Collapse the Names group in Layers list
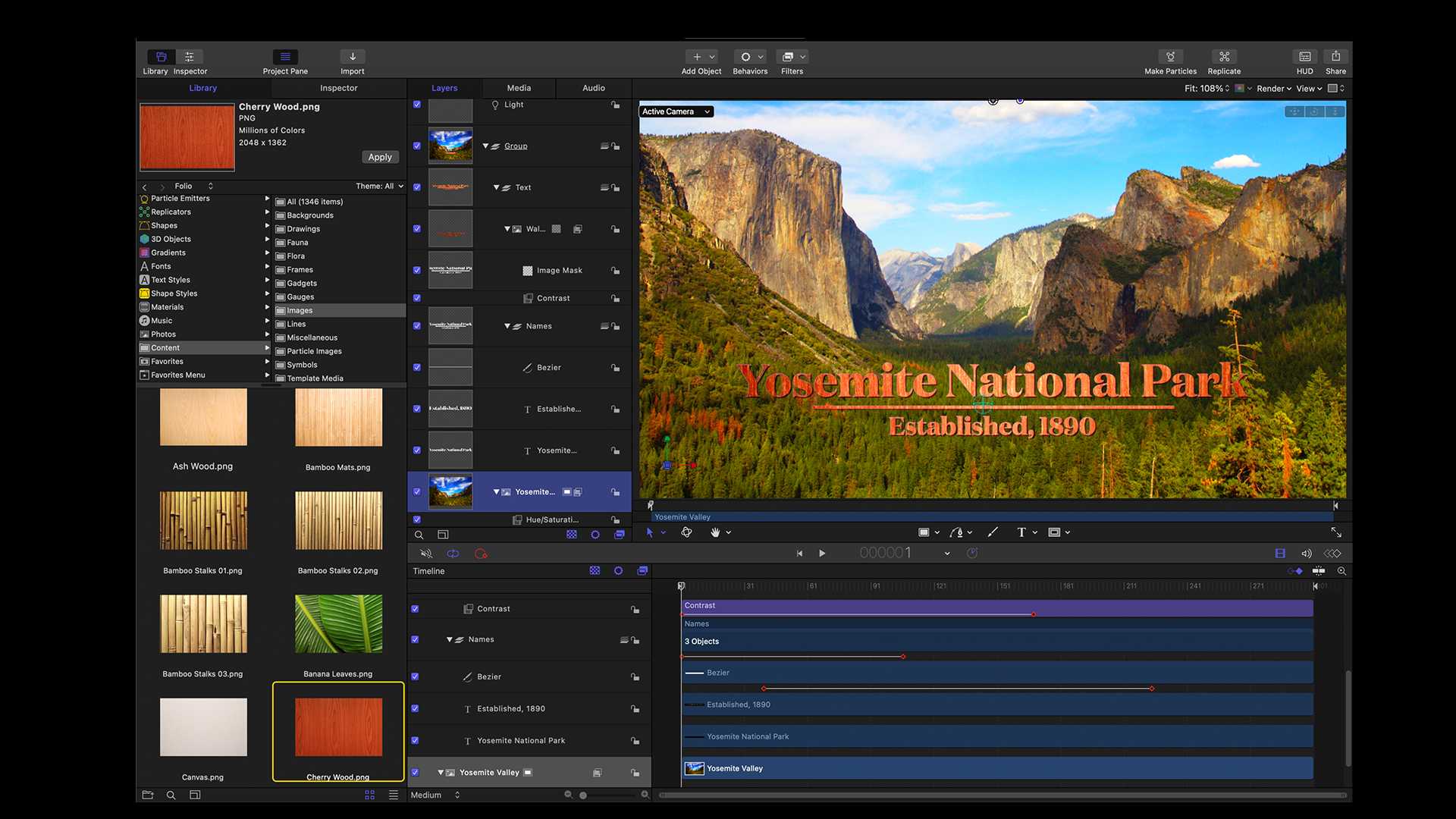 pos(507,326)
